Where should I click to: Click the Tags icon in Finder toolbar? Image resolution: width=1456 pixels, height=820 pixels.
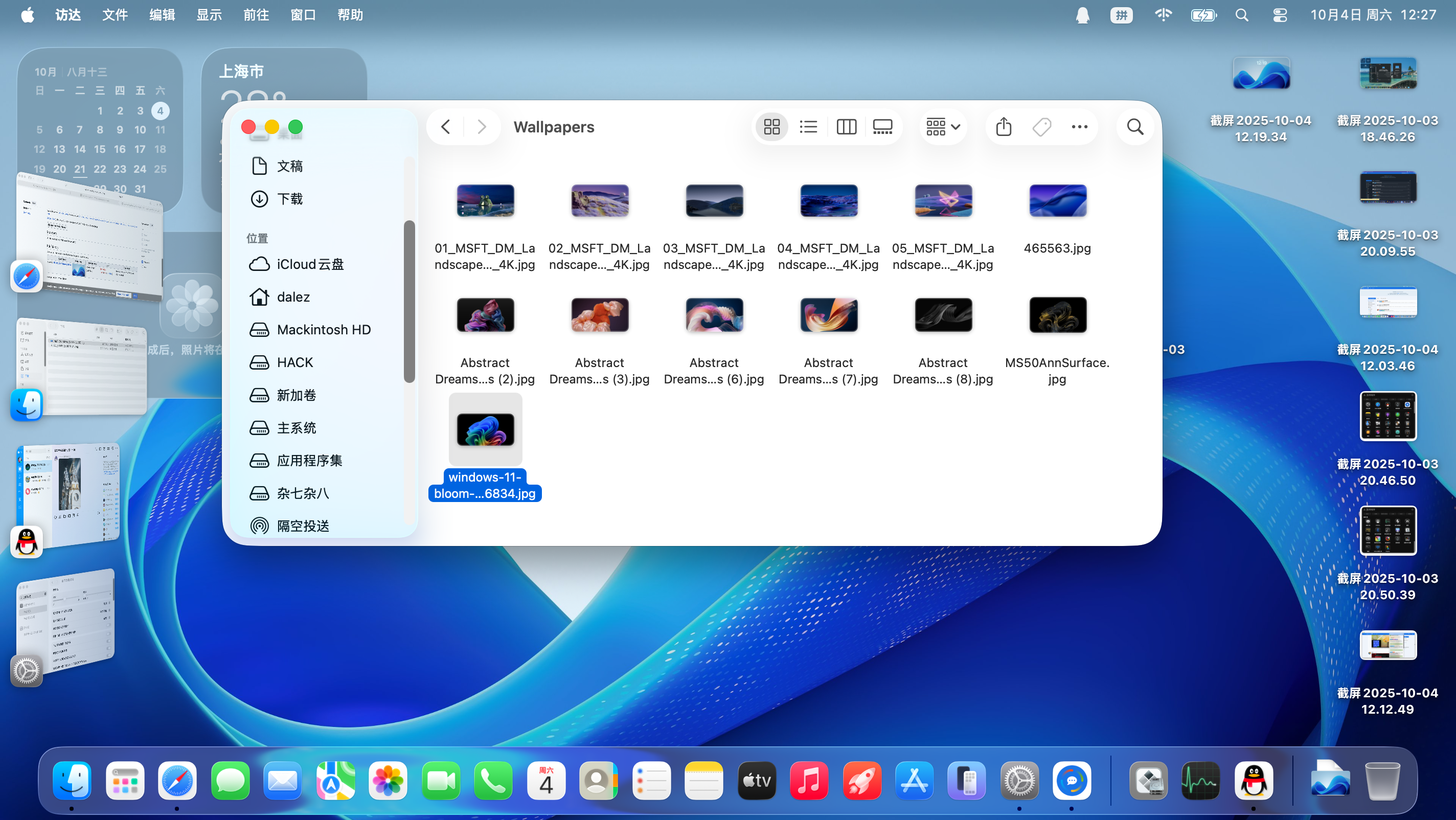pos(1041,127)
